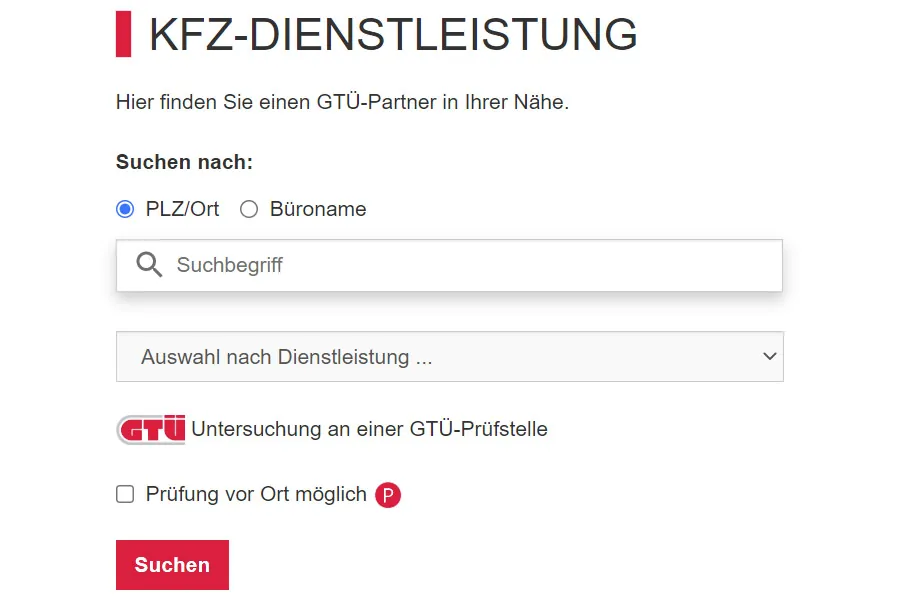Focus the Suchbegriff search input field
Viewport: 900px width, 600px height.
coord(470,265)
